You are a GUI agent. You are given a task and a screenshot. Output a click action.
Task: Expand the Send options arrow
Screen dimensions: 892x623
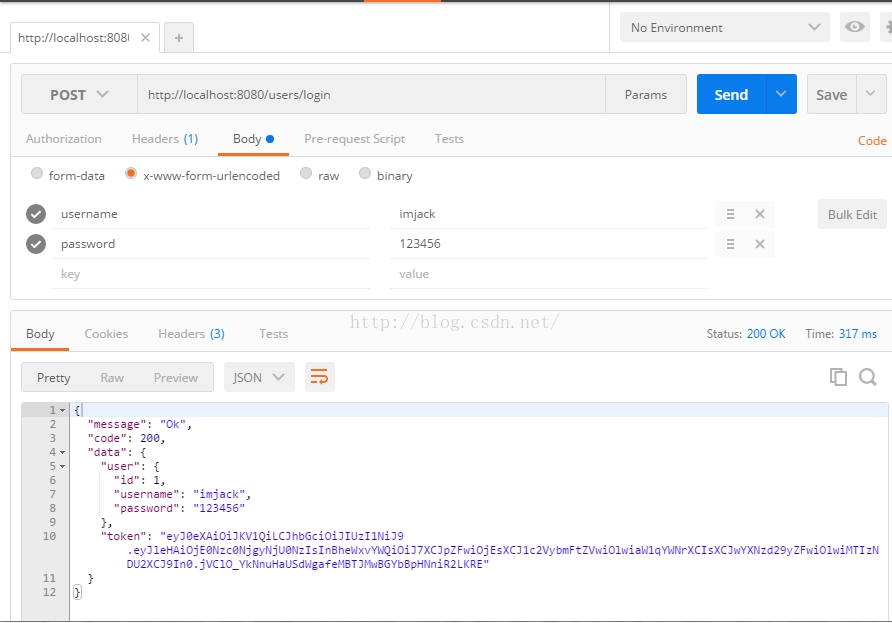pos(781,94)
